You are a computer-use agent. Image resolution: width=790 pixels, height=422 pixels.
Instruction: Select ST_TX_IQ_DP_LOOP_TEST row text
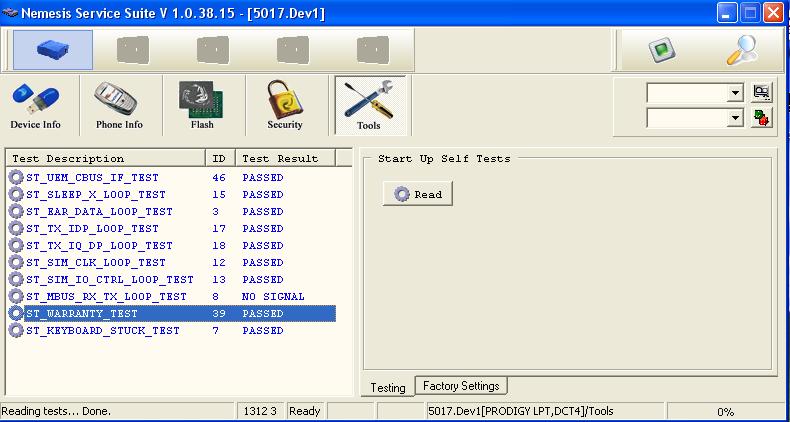click(99, 246)
